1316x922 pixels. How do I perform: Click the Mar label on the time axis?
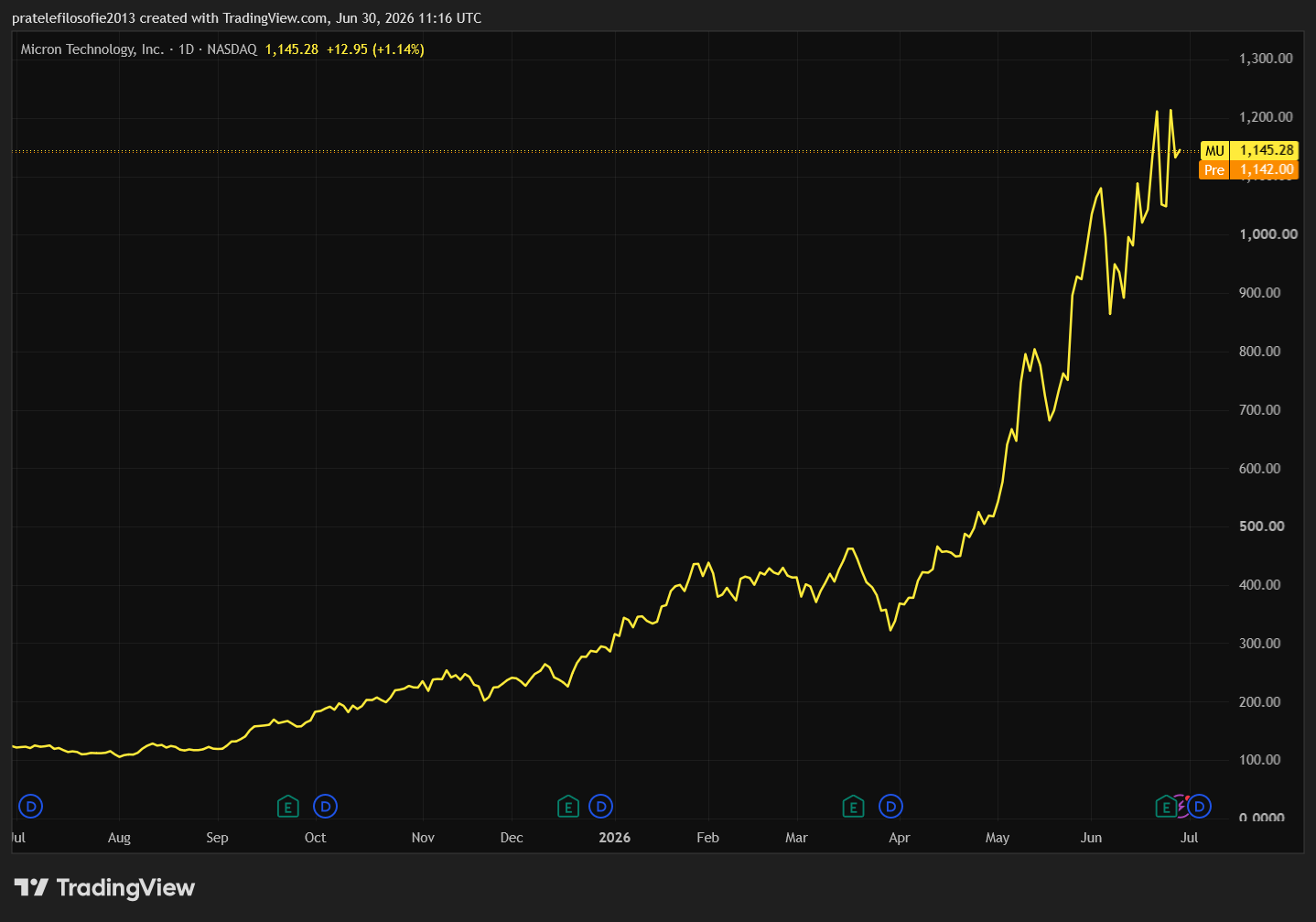click(x=796, y=838)
